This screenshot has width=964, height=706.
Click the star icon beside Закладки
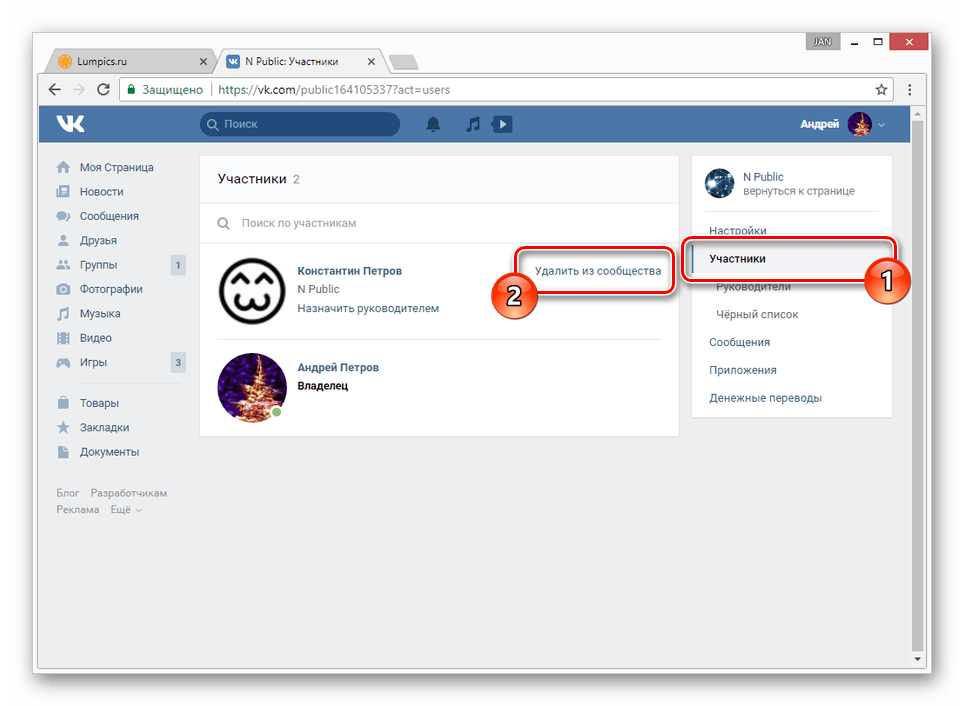point(63,427)
